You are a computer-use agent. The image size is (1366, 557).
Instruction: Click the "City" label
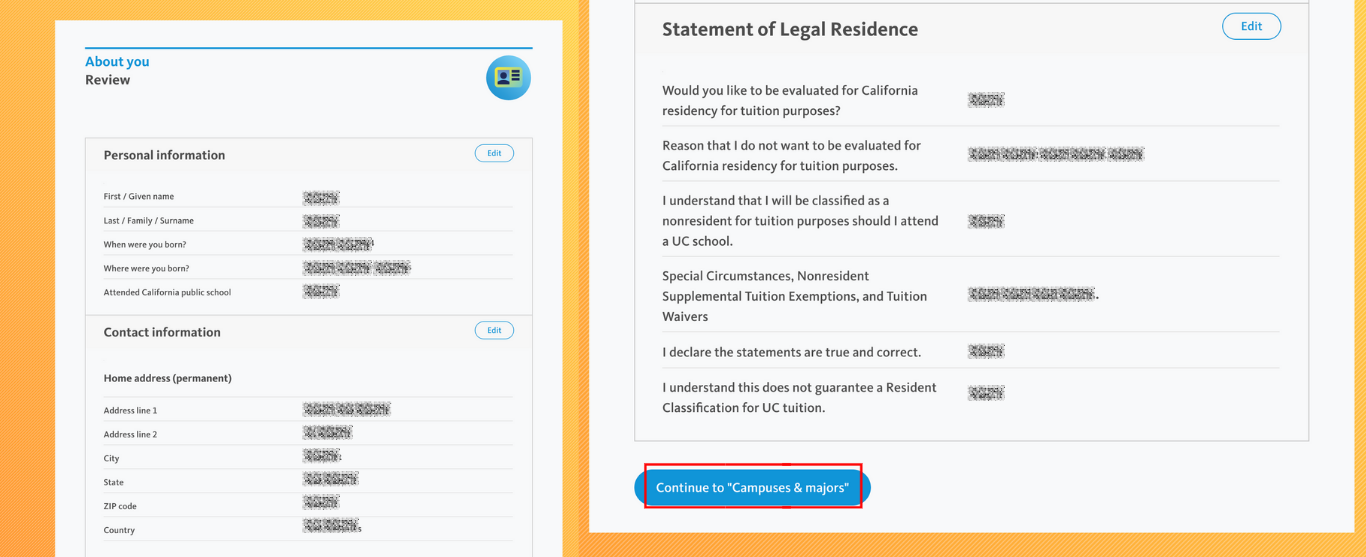click(x=111, y=459)
